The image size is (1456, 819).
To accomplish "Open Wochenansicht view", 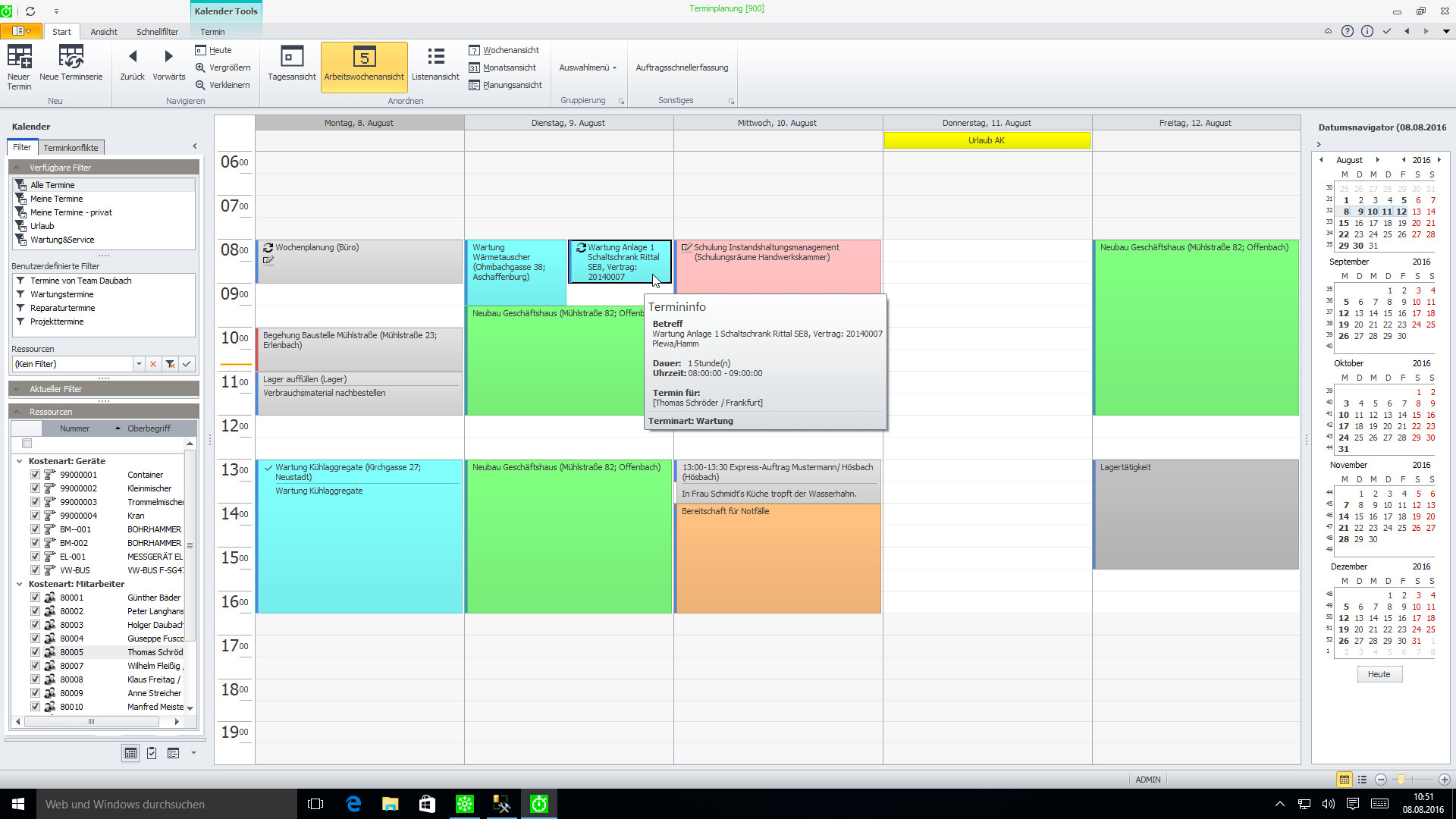I will point(504,50).
